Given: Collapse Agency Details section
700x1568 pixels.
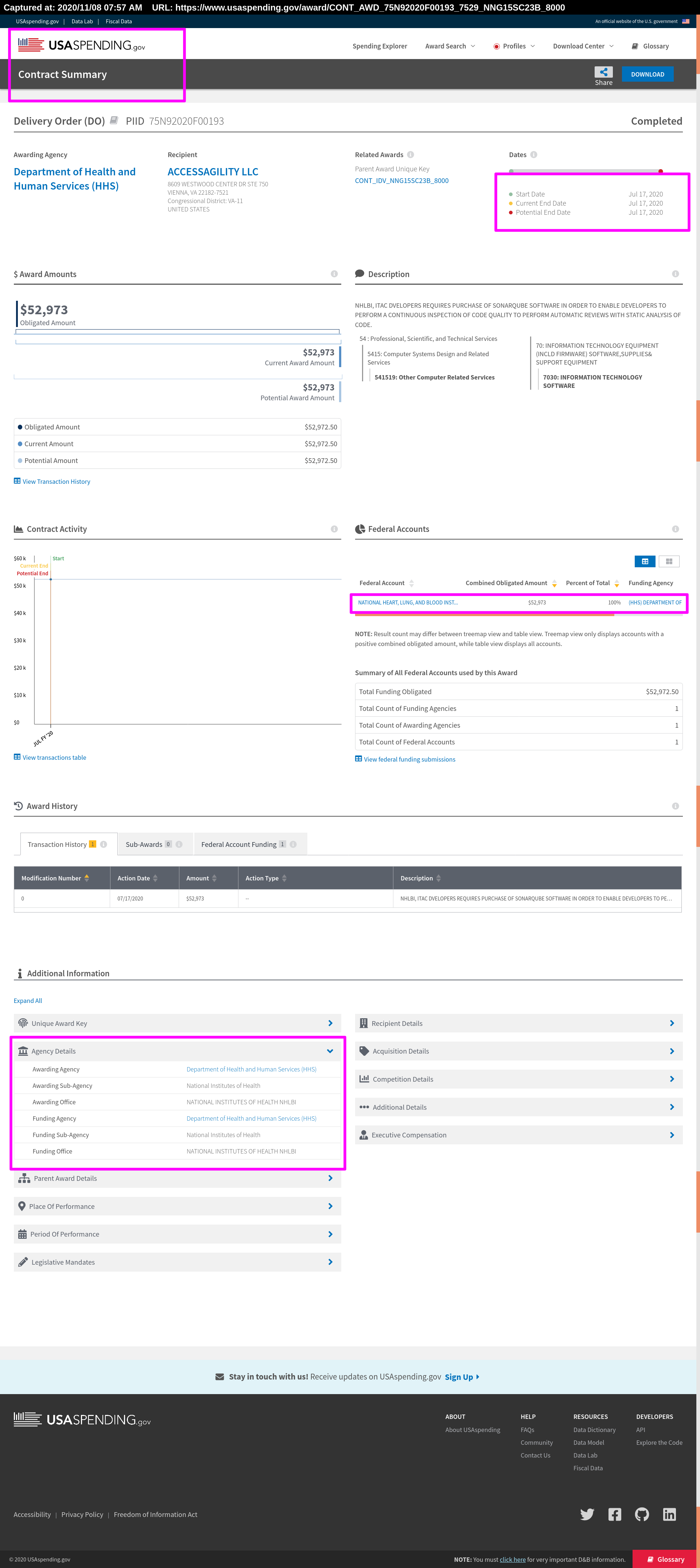Looking at the screenshot, I should tap(177, 1051).
